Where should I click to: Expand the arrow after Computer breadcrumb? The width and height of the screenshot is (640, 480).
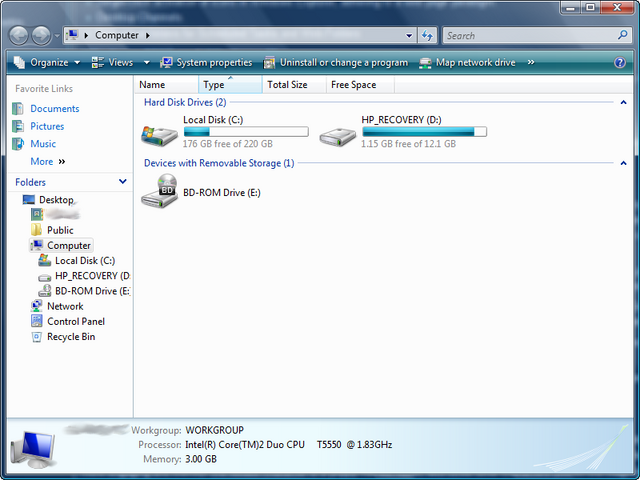point(148,36)
